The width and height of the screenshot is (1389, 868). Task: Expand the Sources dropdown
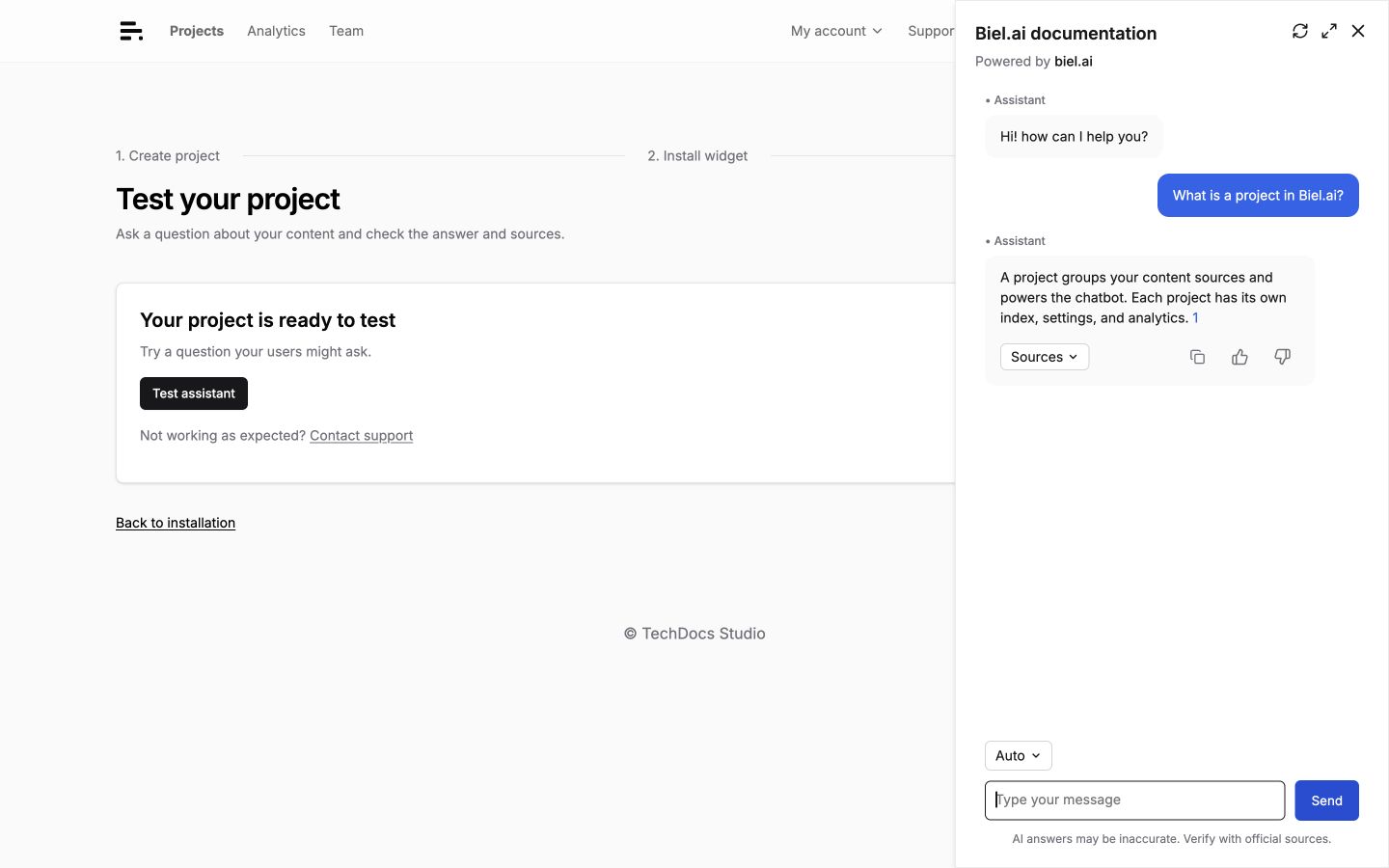[x=1045, y=357]
